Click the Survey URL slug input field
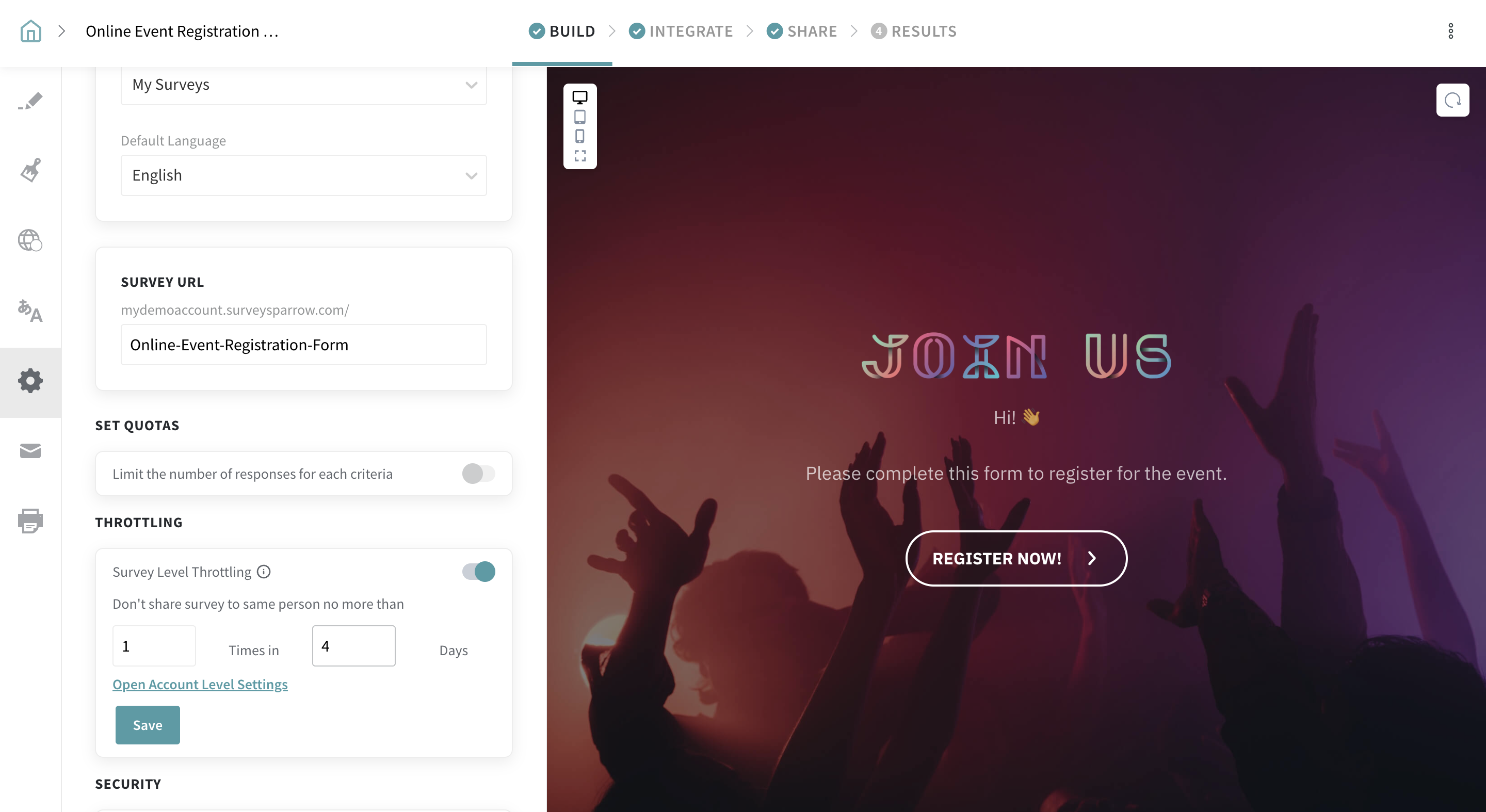Viewport: 1486px width, 812px height. coord(303,345)
